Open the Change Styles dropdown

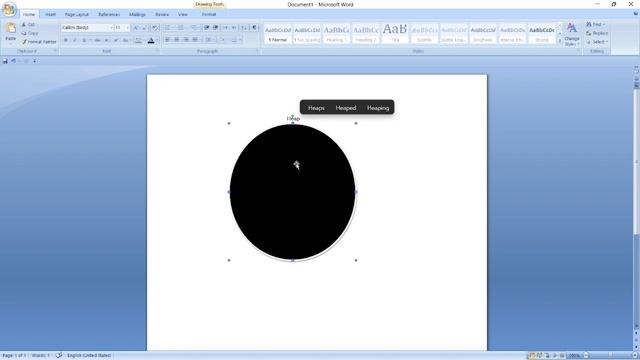572,35
